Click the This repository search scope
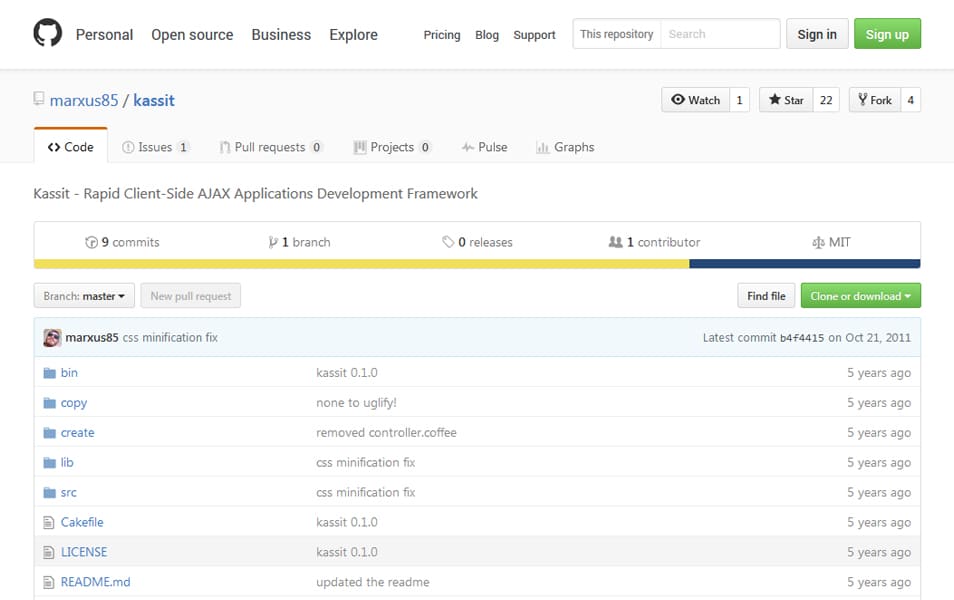The height and width of the screenshot is (600, 954). click(x=616, y=34)
